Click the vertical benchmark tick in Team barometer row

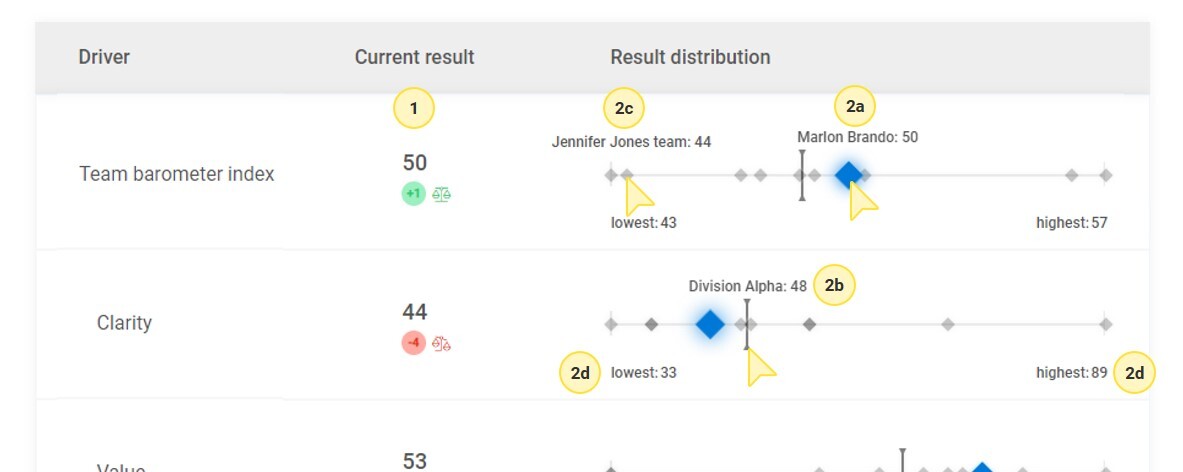(x=802, y=175)
